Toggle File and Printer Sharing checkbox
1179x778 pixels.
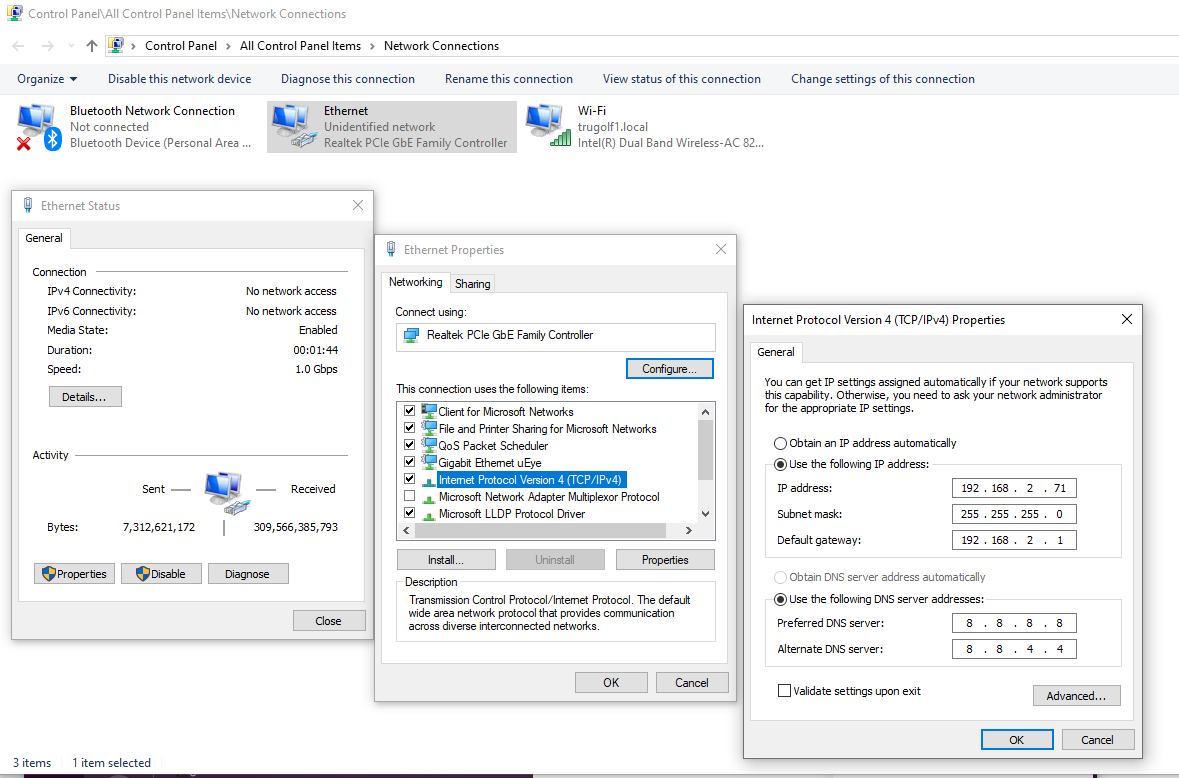pos(409,428)
